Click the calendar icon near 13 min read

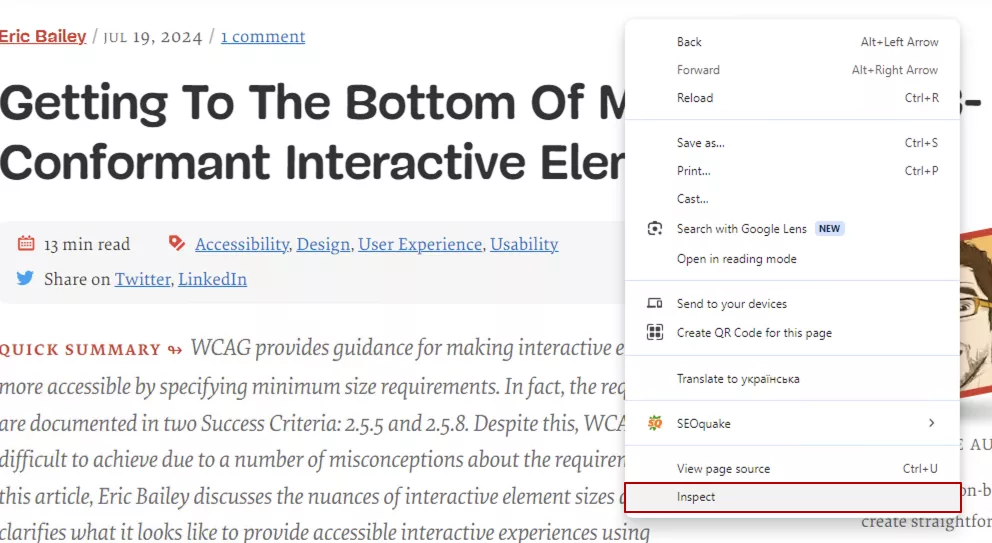click(26, 243)
